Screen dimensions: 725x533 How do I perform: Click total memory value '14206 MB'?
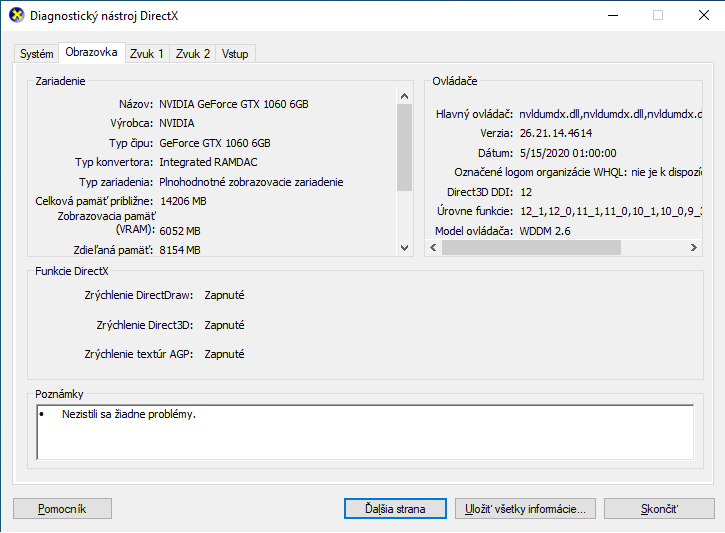pyautogui.click(x=183, y=201)
